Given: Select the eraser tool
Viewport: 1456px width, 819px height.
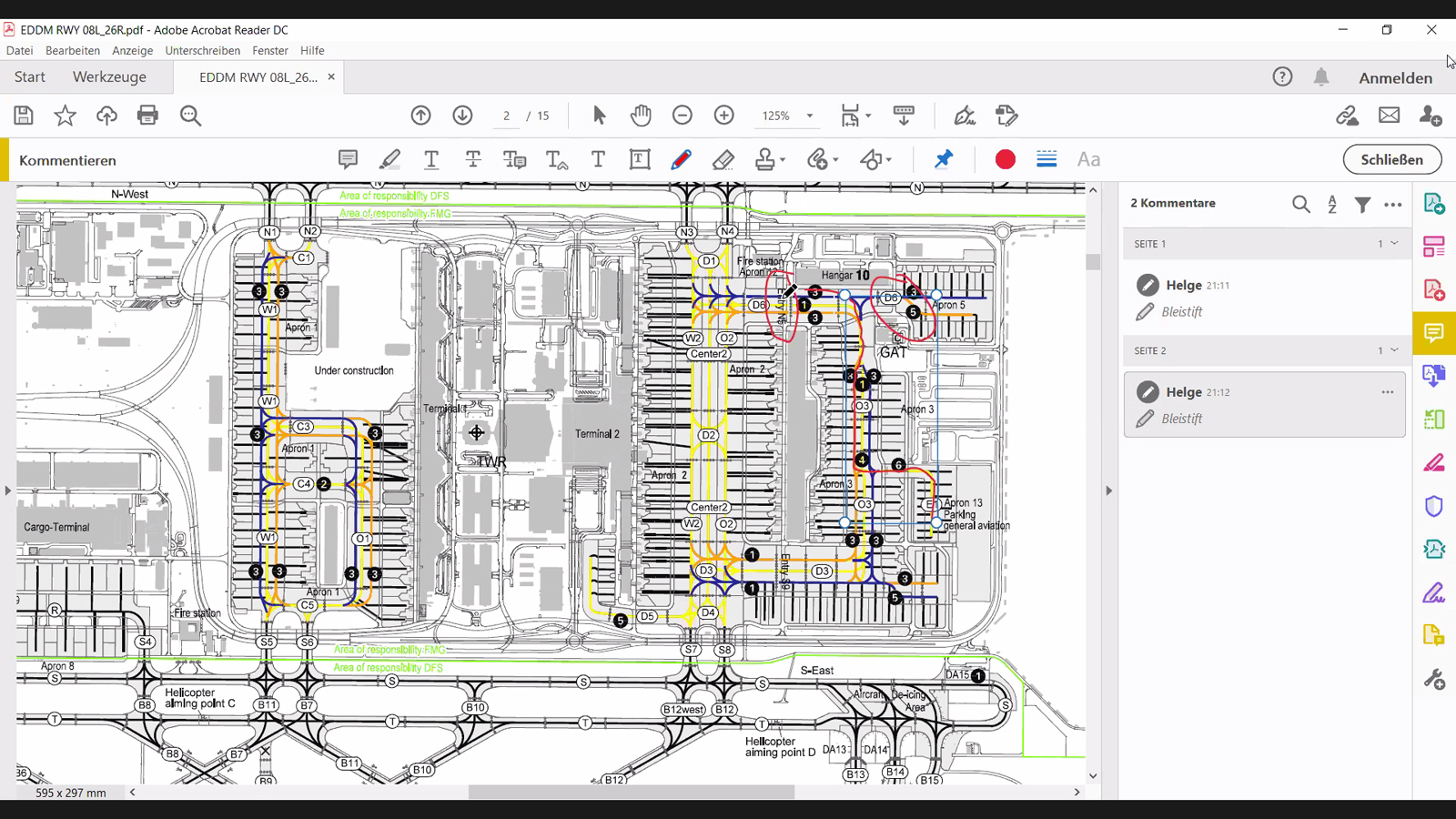Looking at the screenshot, I should click(723, 160).
